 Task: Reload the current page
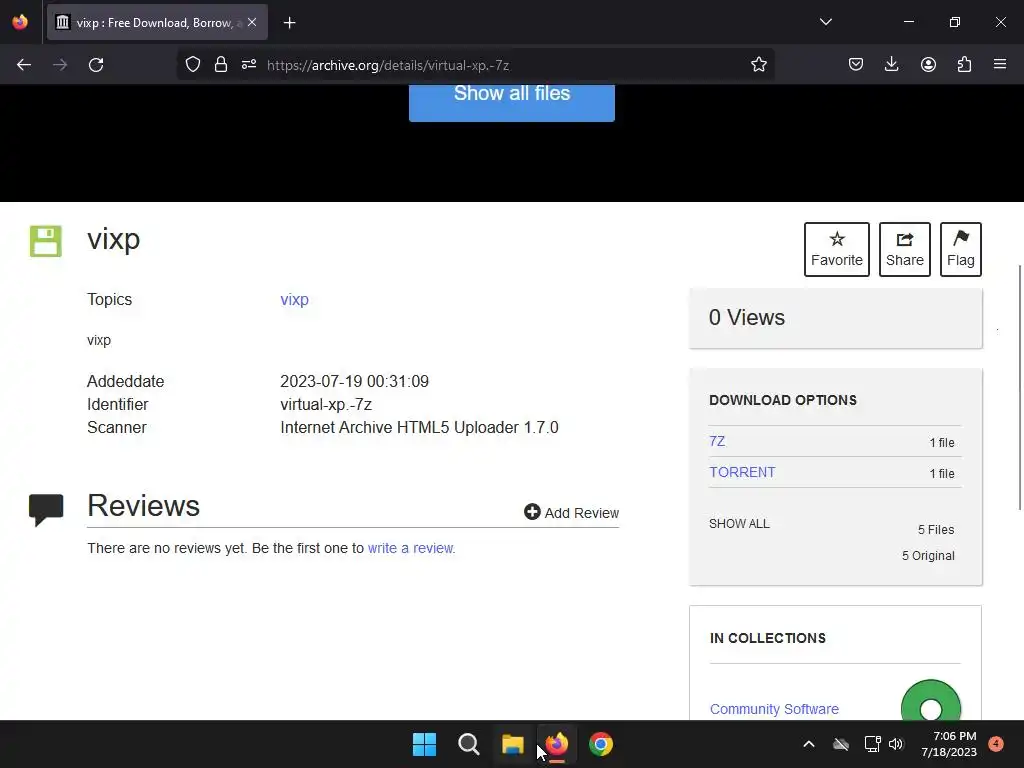(x=96, y=65)
